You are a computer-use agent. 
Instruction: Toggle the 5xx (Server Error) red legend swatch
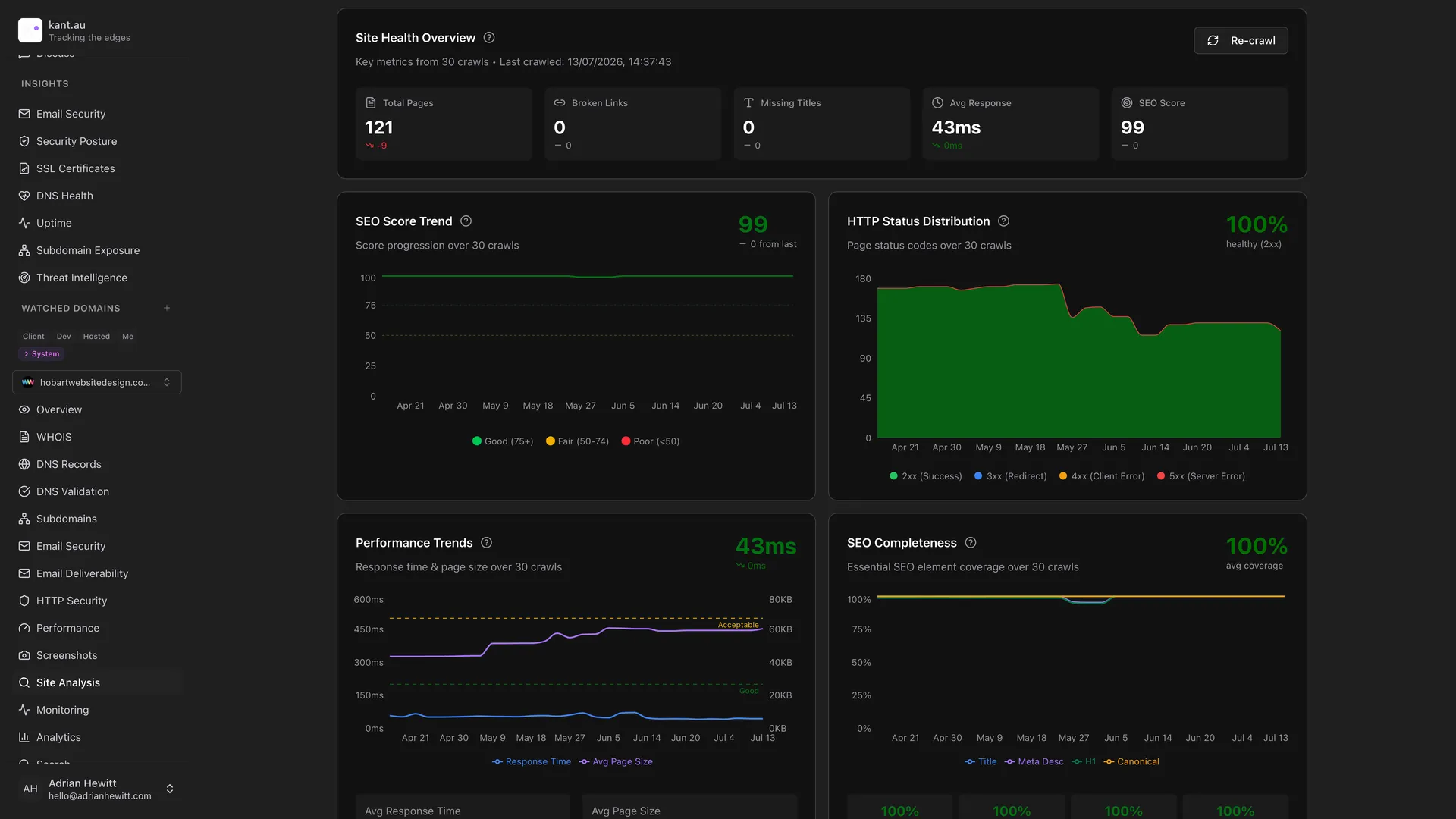click(1161, 476)
